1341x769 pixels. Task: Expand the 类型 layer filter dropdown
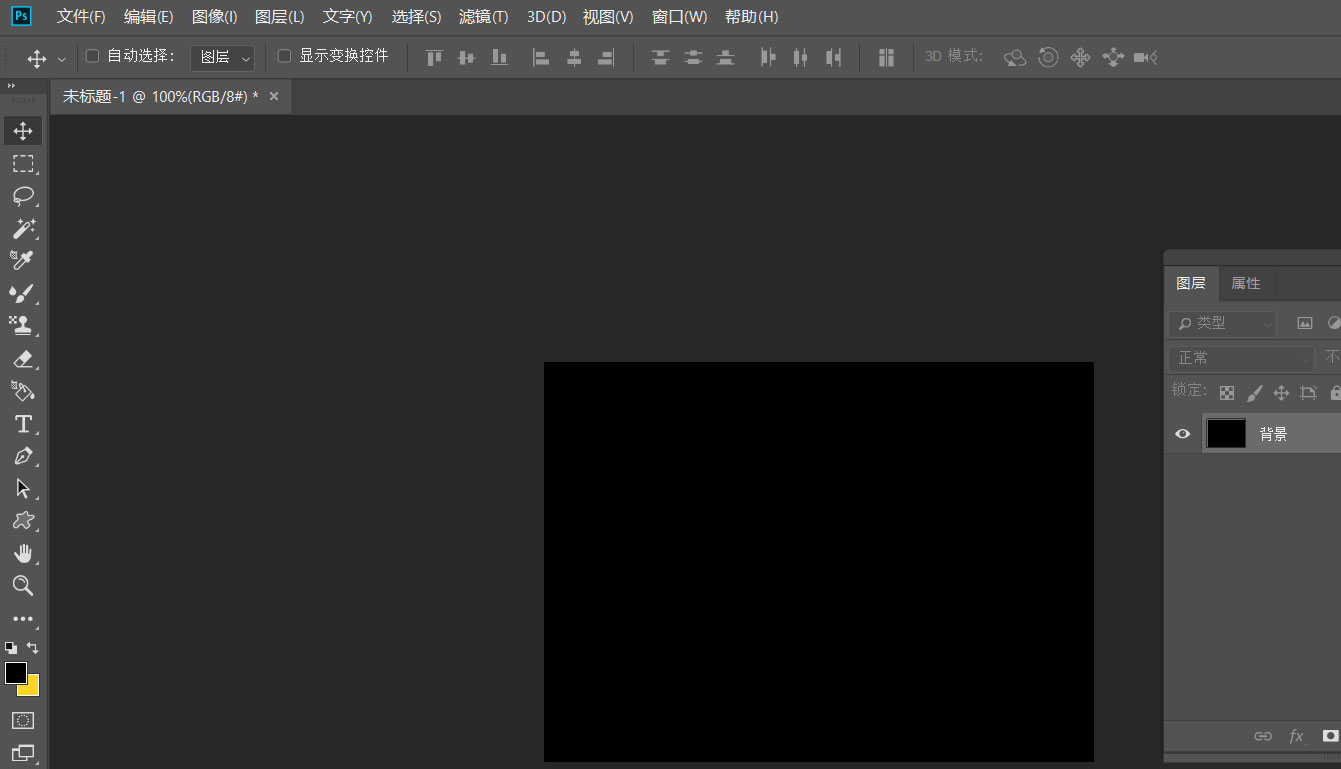coord(1223,323)
